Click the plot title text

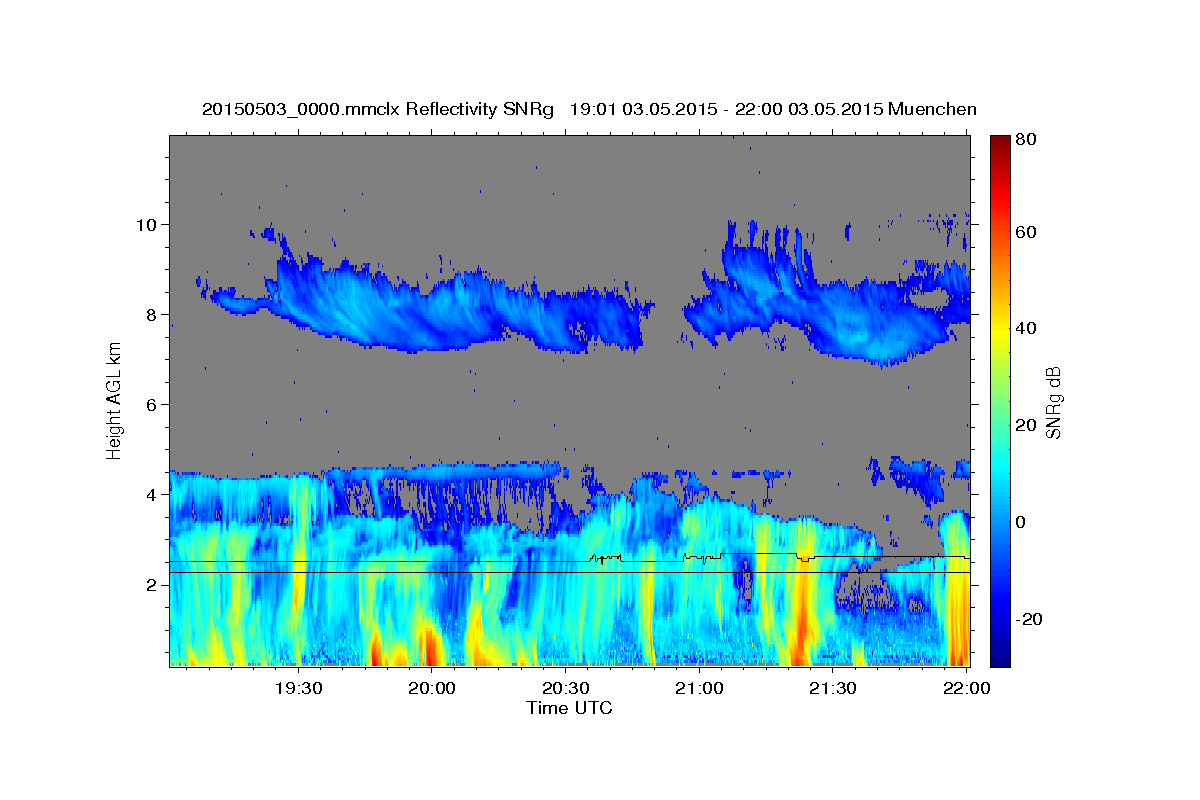click(589, 109)
